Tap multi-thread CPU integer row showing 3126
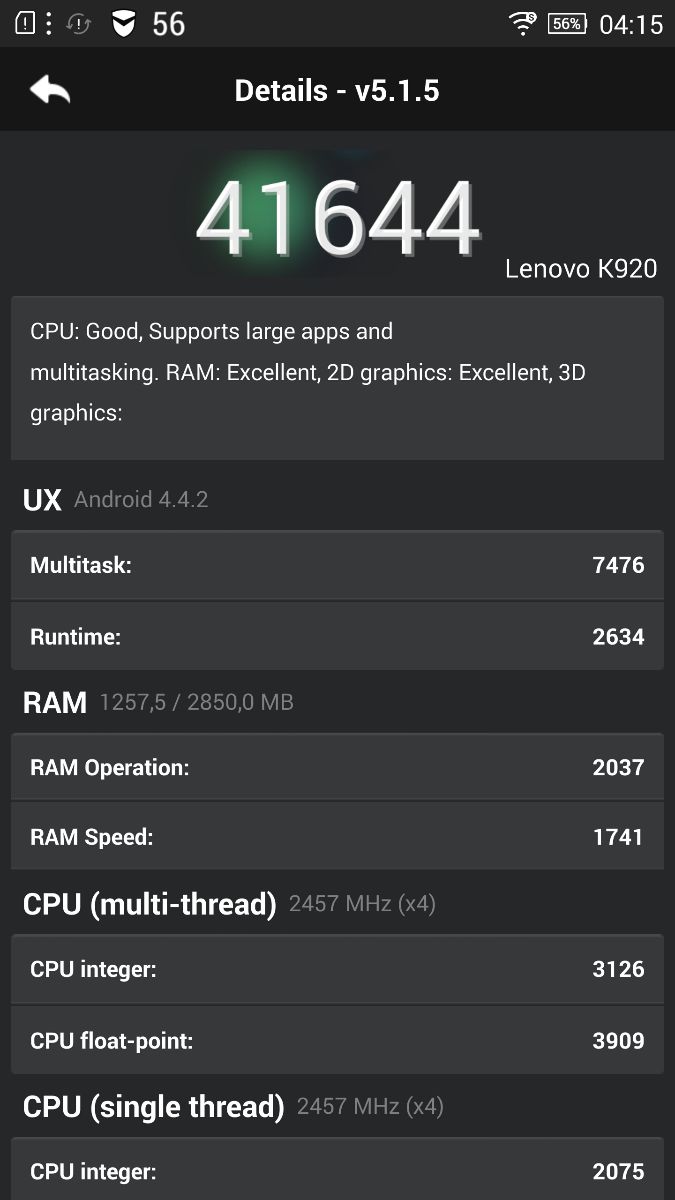Viewport: 675px width, 1200px height. (337, 969)
